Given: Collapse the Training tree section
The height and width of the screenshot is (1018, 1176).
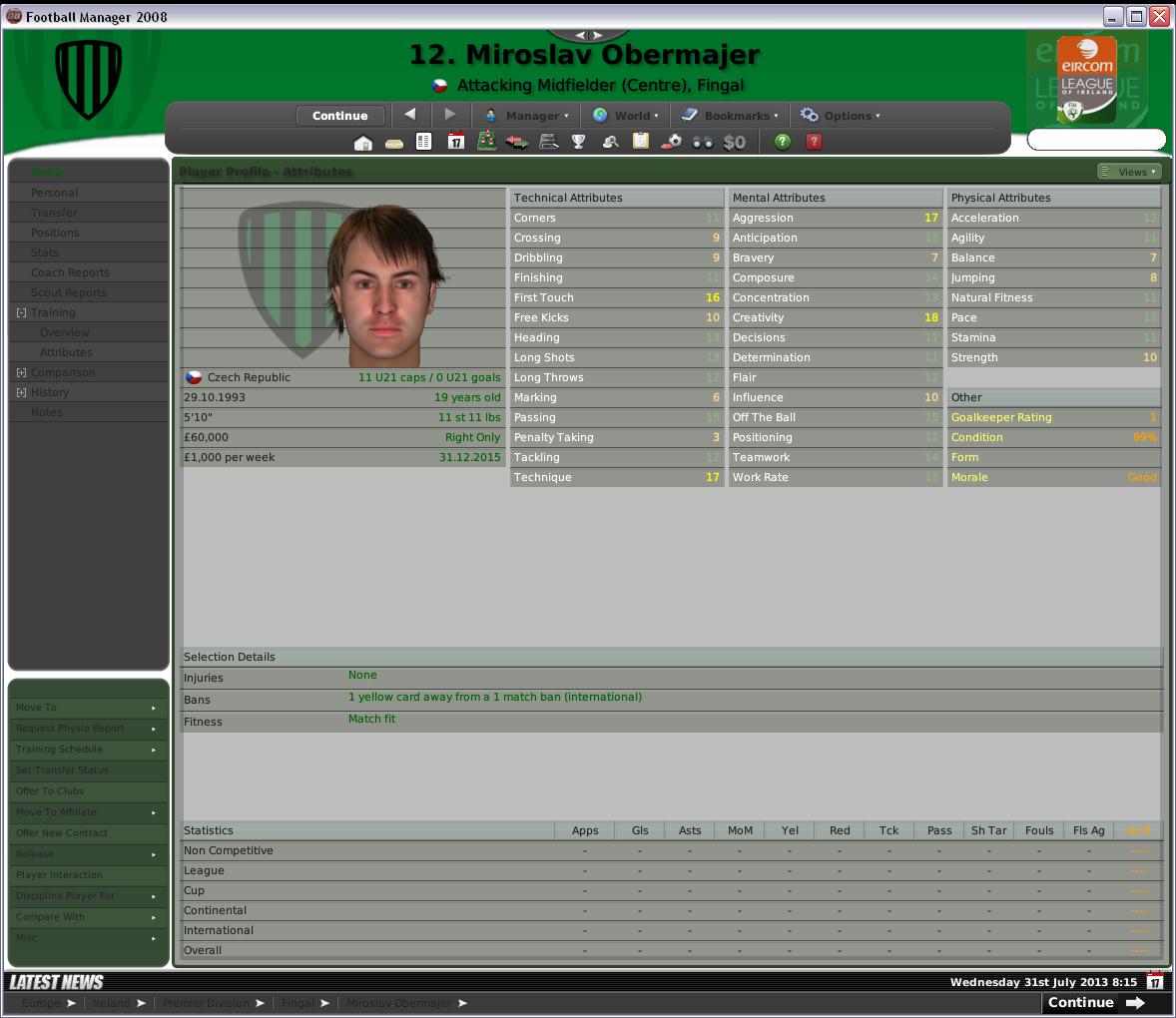Looking at the screenshot, I should pyautogui.click(x=22, y=312).
